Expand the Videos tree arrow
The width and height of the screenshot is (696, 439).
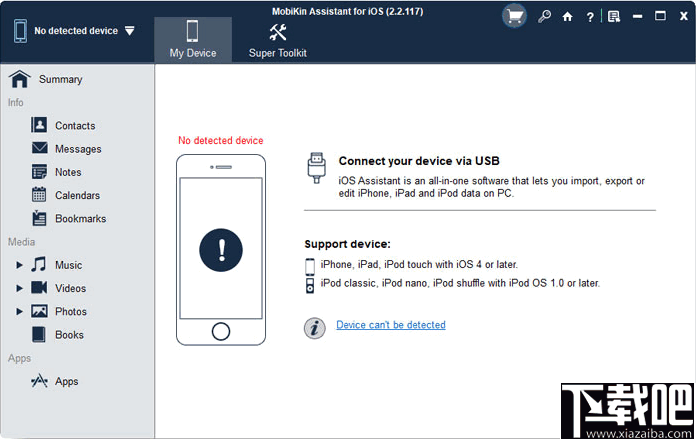click(19, 288)
